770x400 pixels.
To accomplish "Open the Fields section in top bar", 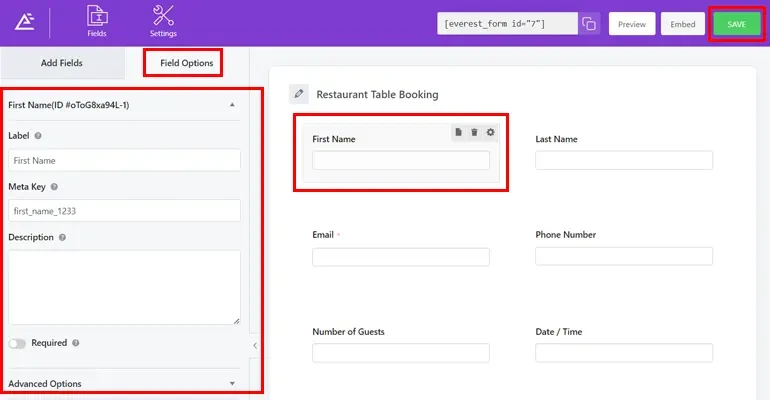I will (97, 22).
